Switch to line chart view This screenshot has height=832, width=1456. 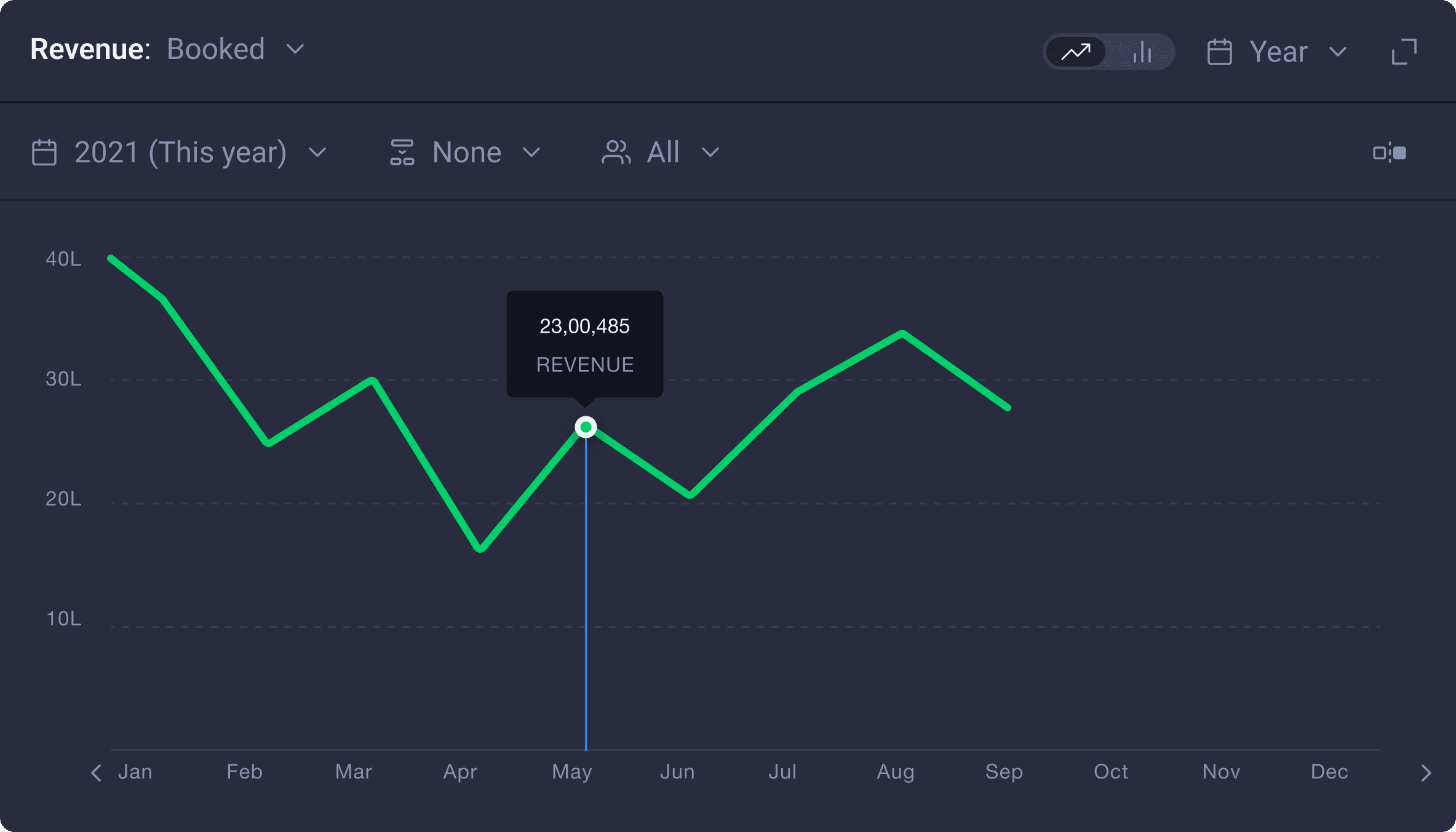[x=1075, y=52]
